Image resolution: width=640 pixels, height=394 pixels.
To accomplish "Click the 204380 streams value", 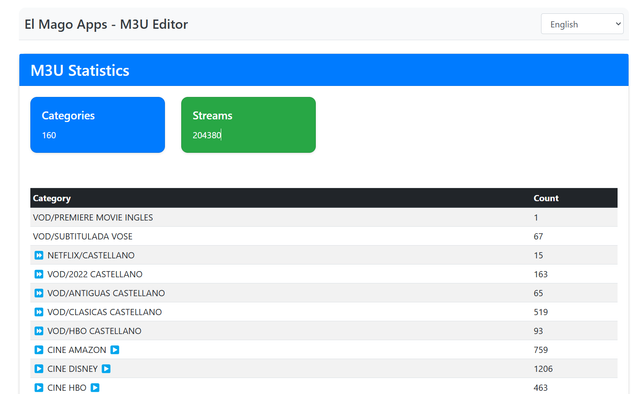I will tap(207, 135).
